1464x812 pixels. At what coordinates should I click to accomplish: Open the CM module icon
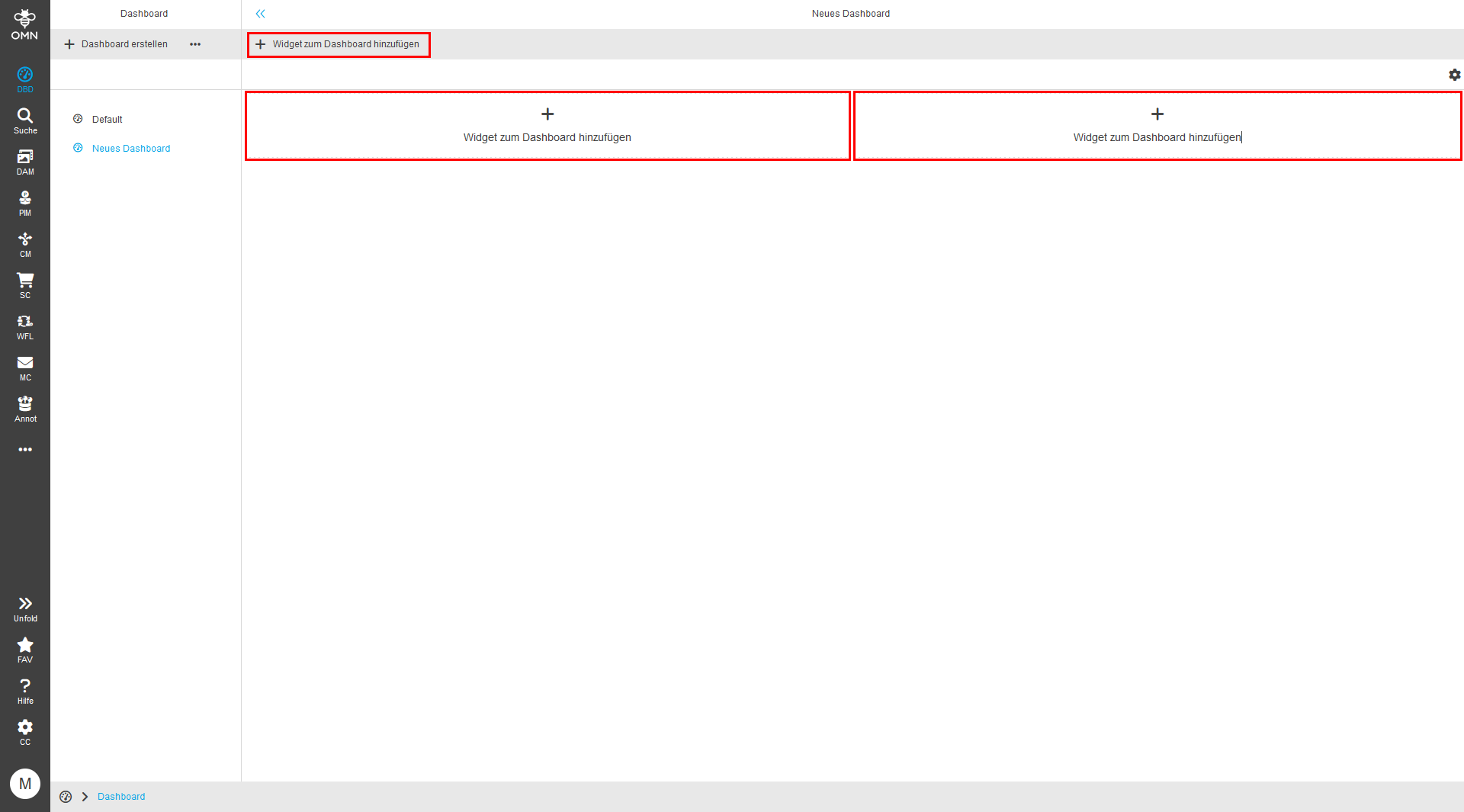coord(25,243)
